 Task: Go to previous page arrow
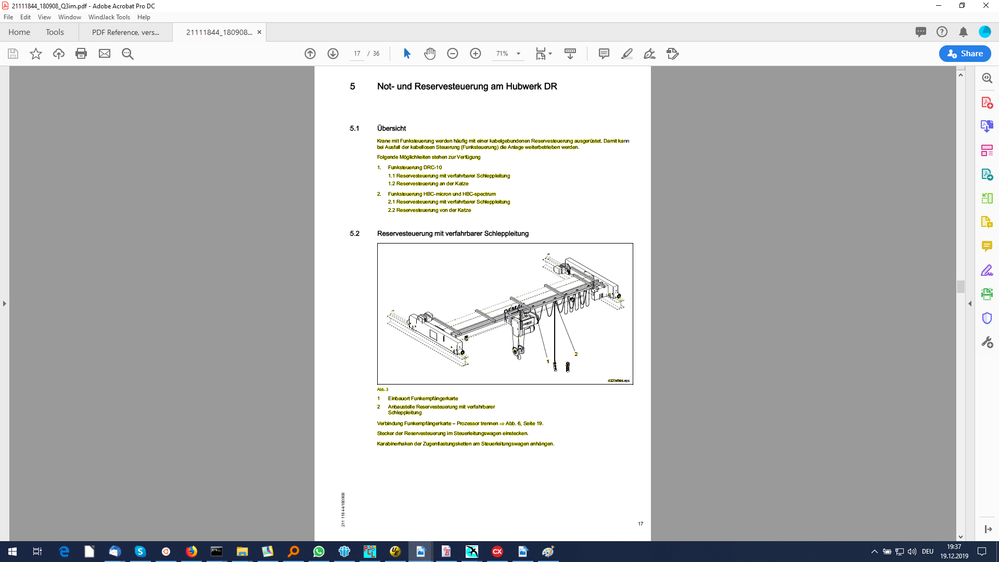pyautogui.click(x=310, y=54)
